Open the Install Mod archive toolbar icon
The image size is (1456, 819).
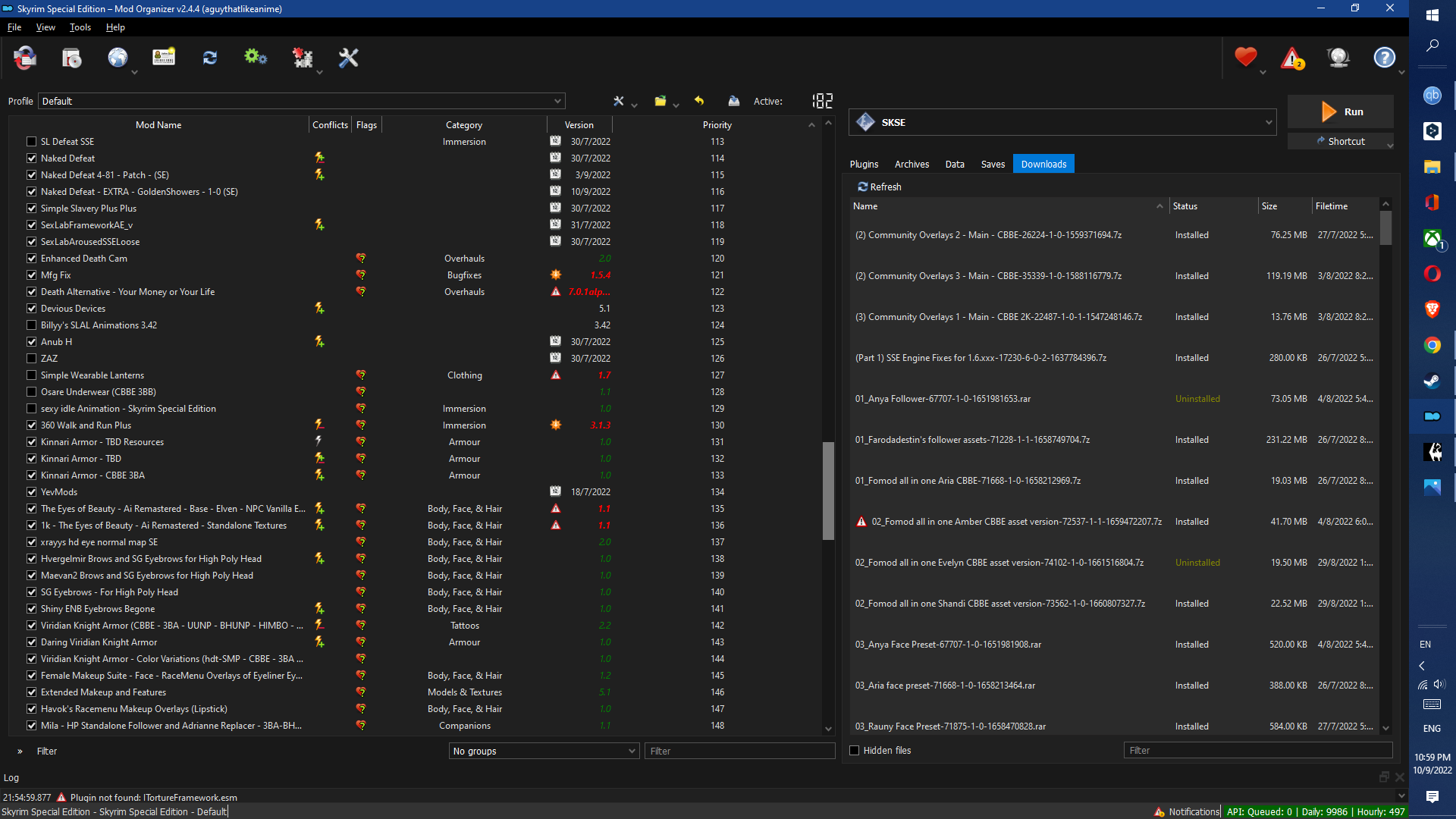pos(72,58)
